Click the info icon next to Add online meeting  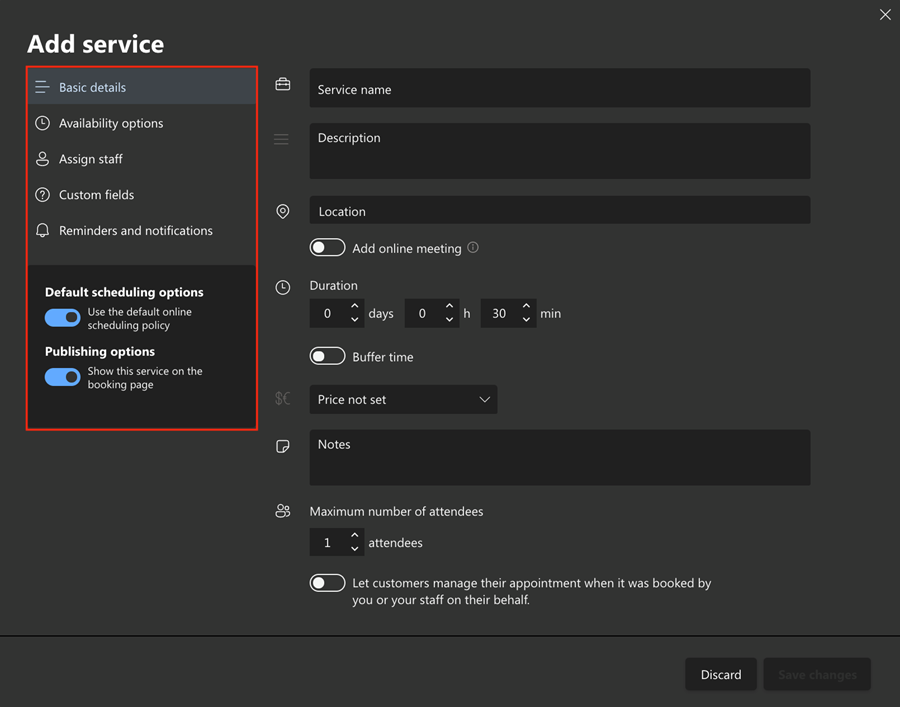(472, 247)
